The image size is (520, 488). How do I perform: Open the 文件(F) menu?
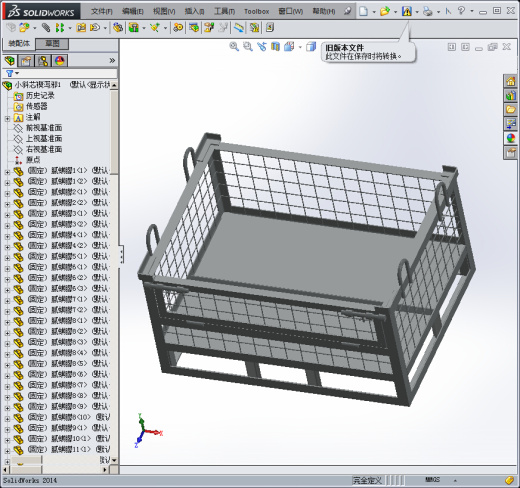[x=102, y=11]
